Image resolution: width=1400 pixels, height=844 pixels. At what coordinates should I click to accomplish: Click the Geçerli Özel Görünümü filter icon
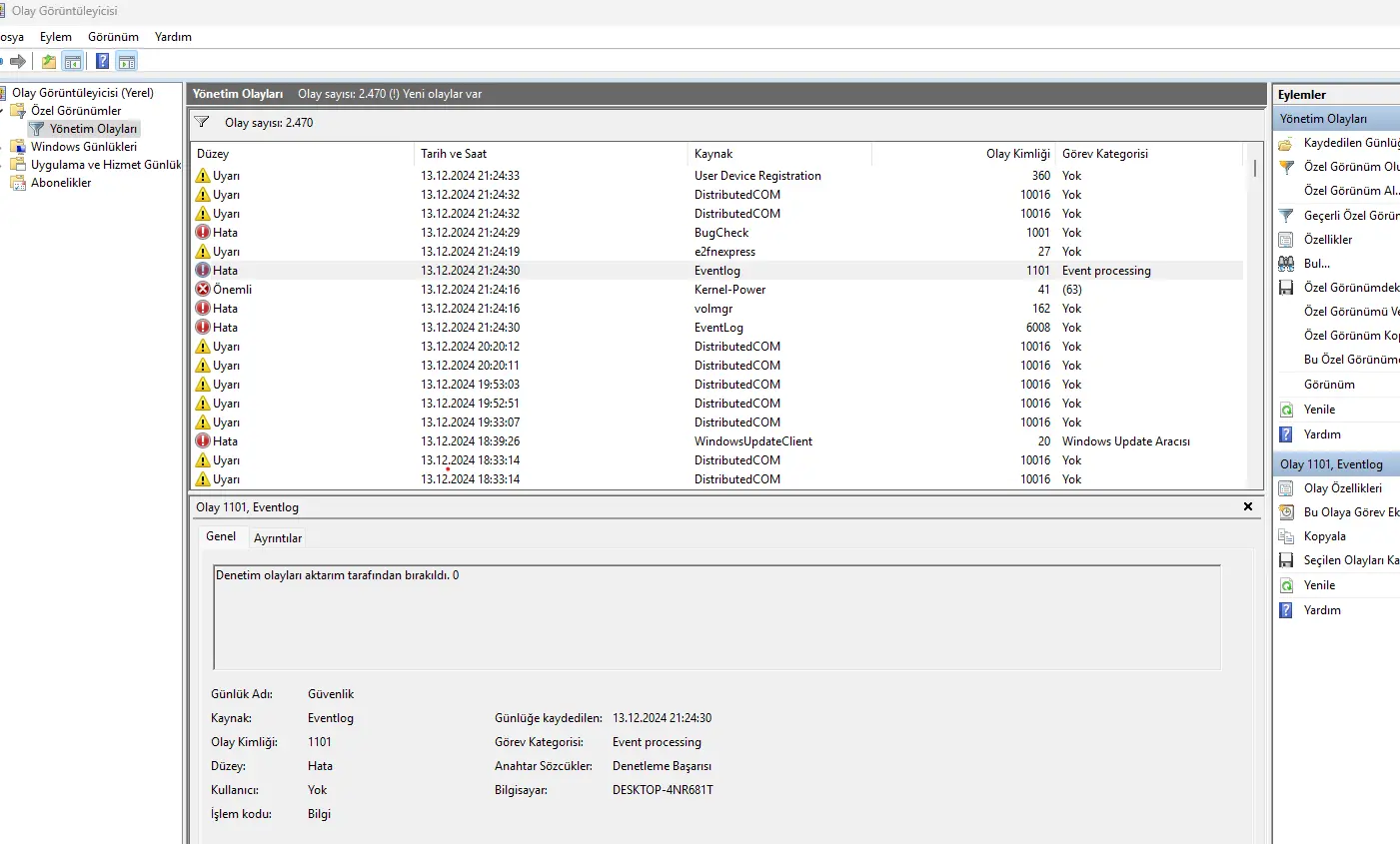coord(1286,216)
